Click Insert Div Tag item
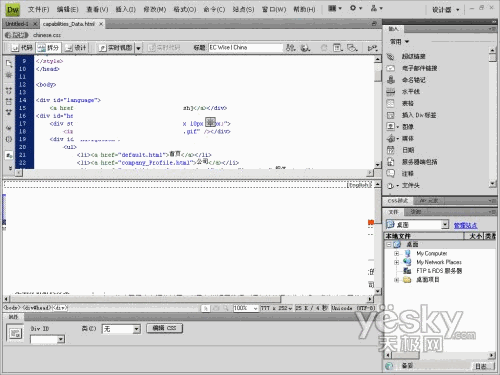 click(411, 115)
